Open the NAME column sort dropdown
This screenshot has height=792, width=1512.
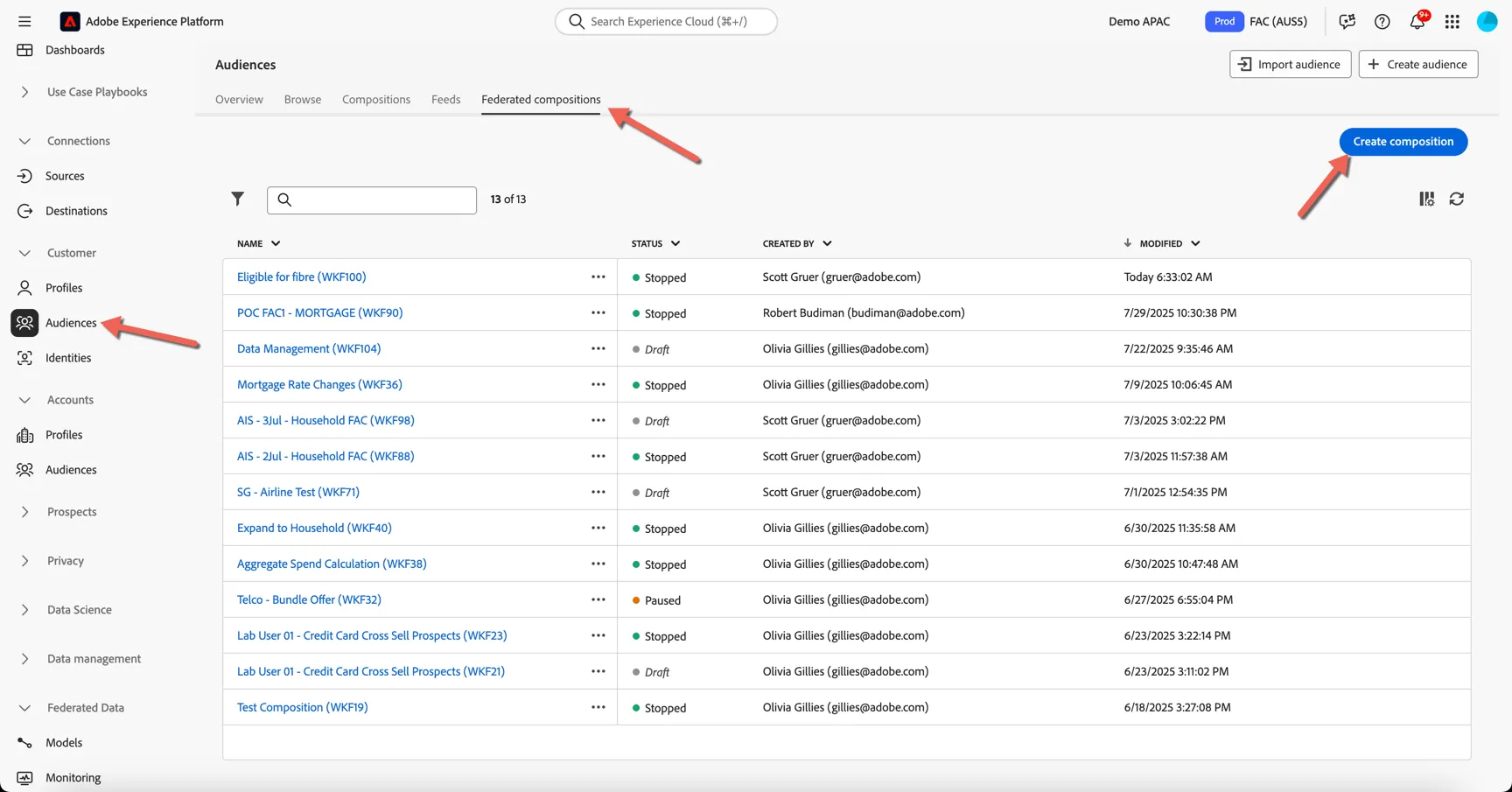point(276,243)
